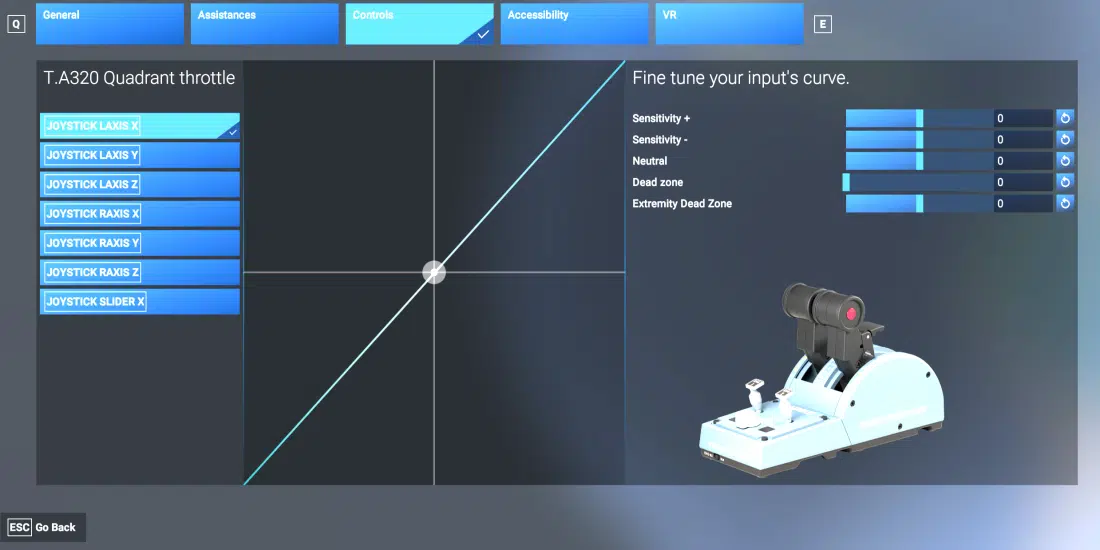The width and height of the screenshot is (1100, 550).
Task: Reset the Sensitivity - value
Action: tap(1065, 140)
